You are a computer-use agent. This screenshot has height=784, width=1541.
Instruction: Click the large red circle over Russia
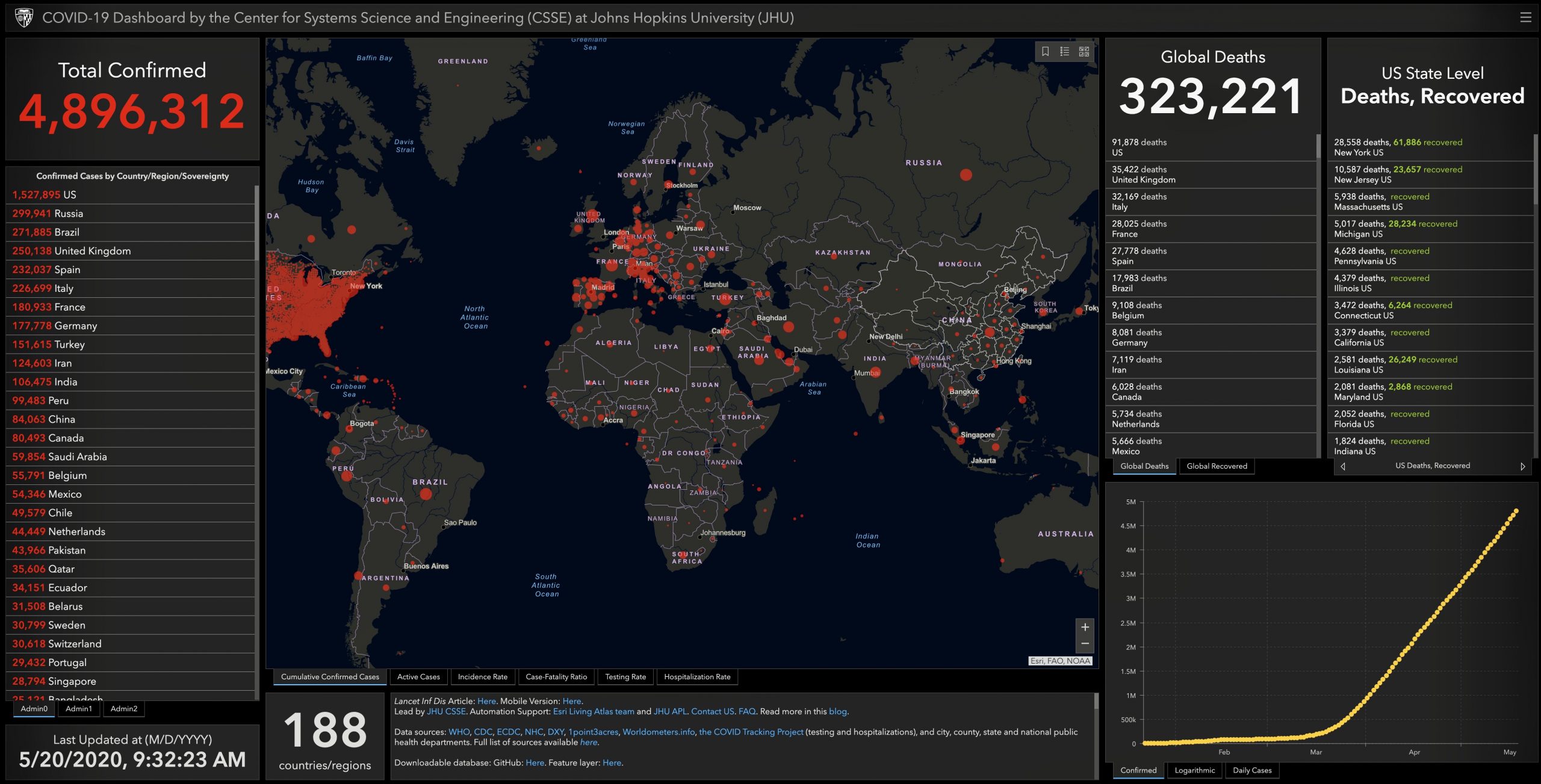(966, 175)
